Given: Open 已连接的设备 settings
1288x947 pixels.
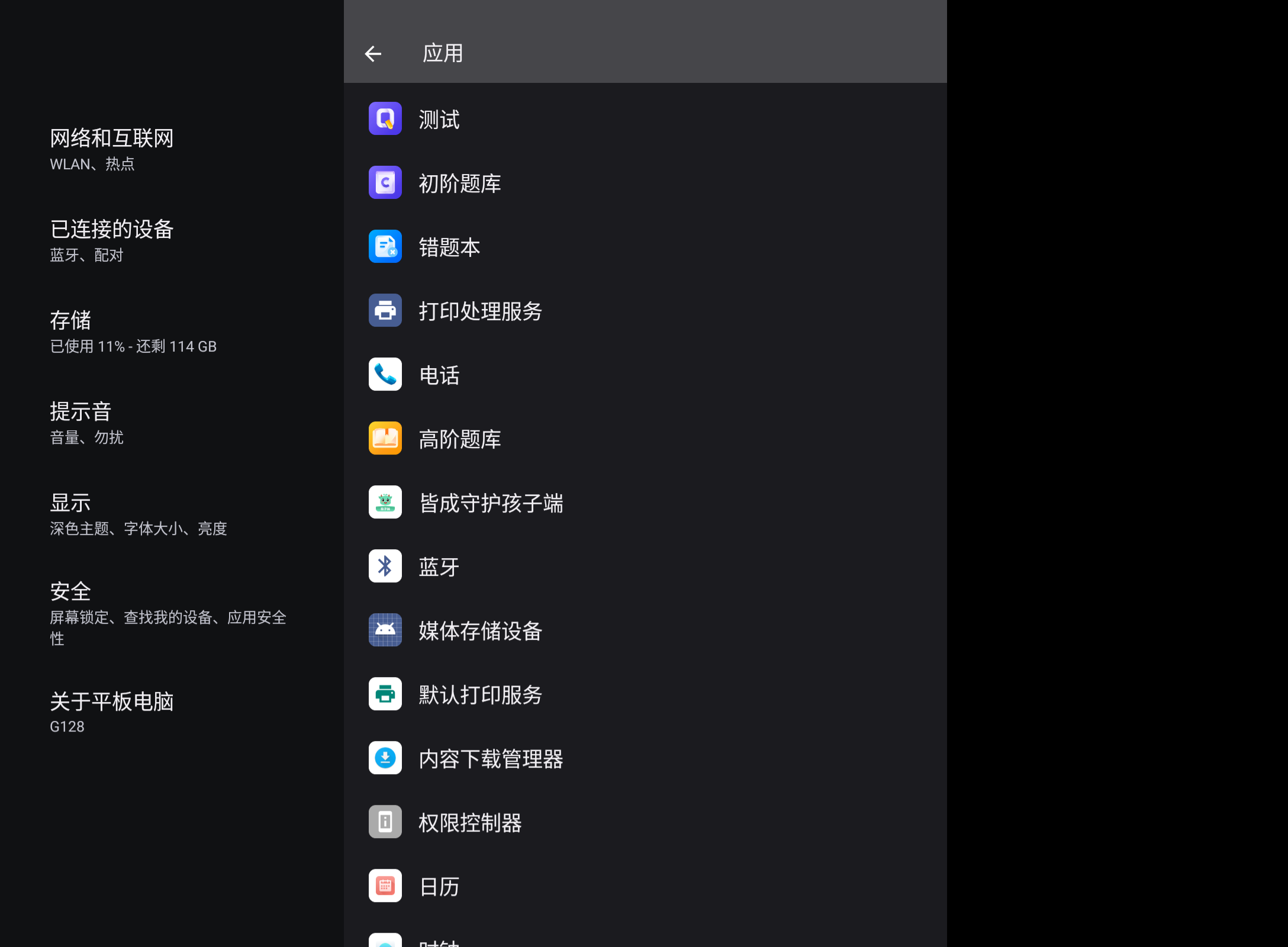Looking at the screenshot, I should pos(172,240).
